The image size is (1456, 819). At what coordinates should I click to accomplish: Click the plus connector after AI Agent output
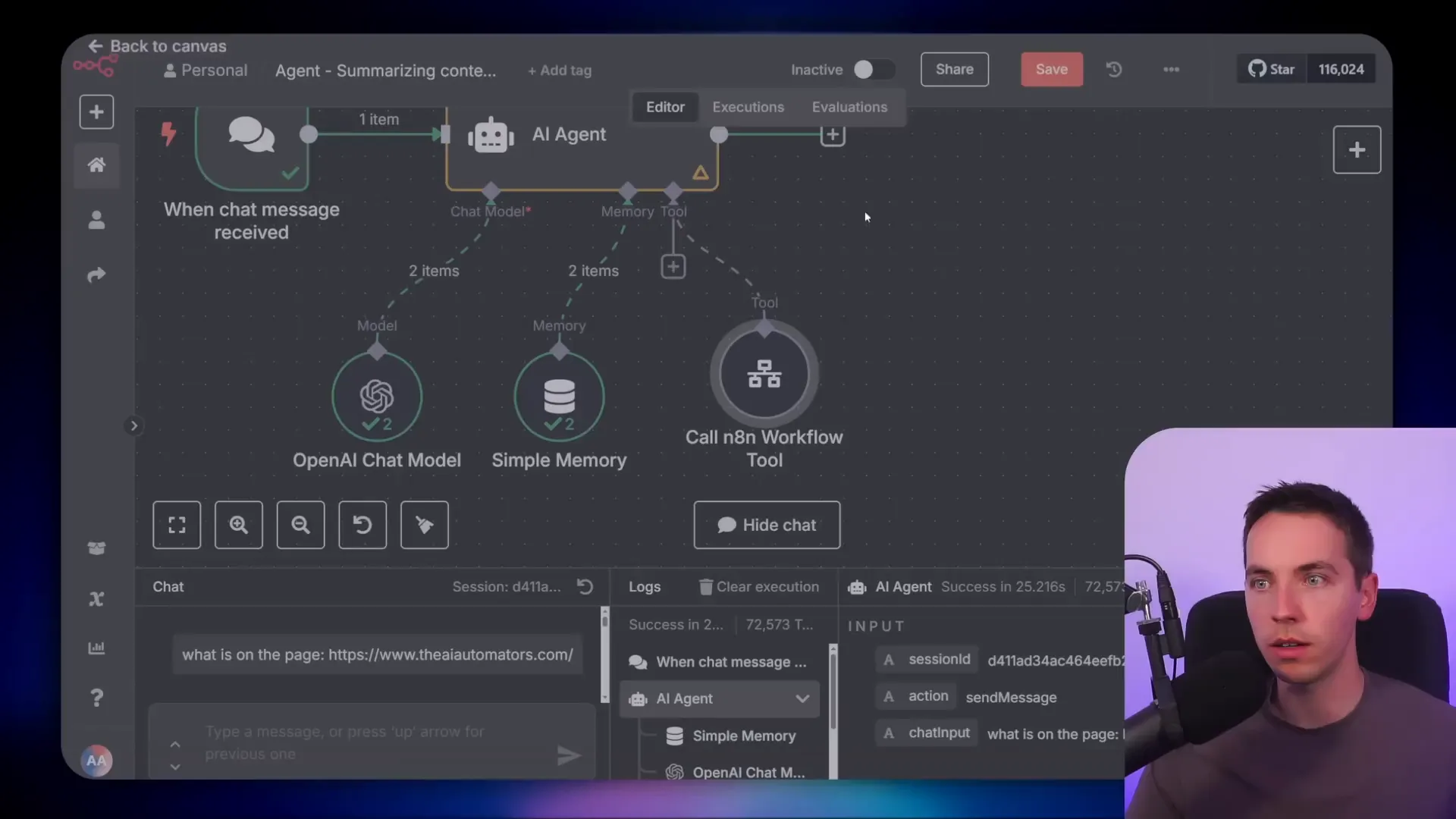tap(833, 135)
